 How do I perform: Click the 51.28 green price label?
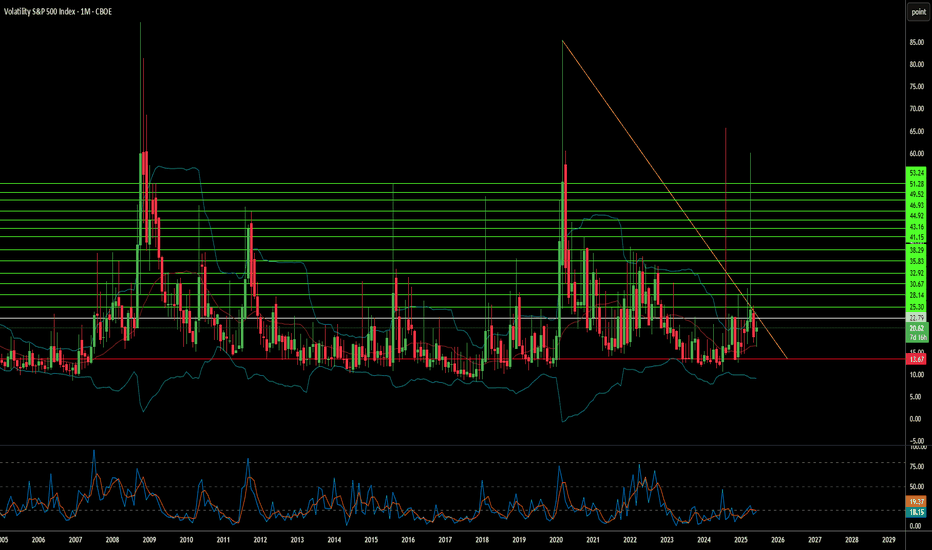[x=917, y=184]
